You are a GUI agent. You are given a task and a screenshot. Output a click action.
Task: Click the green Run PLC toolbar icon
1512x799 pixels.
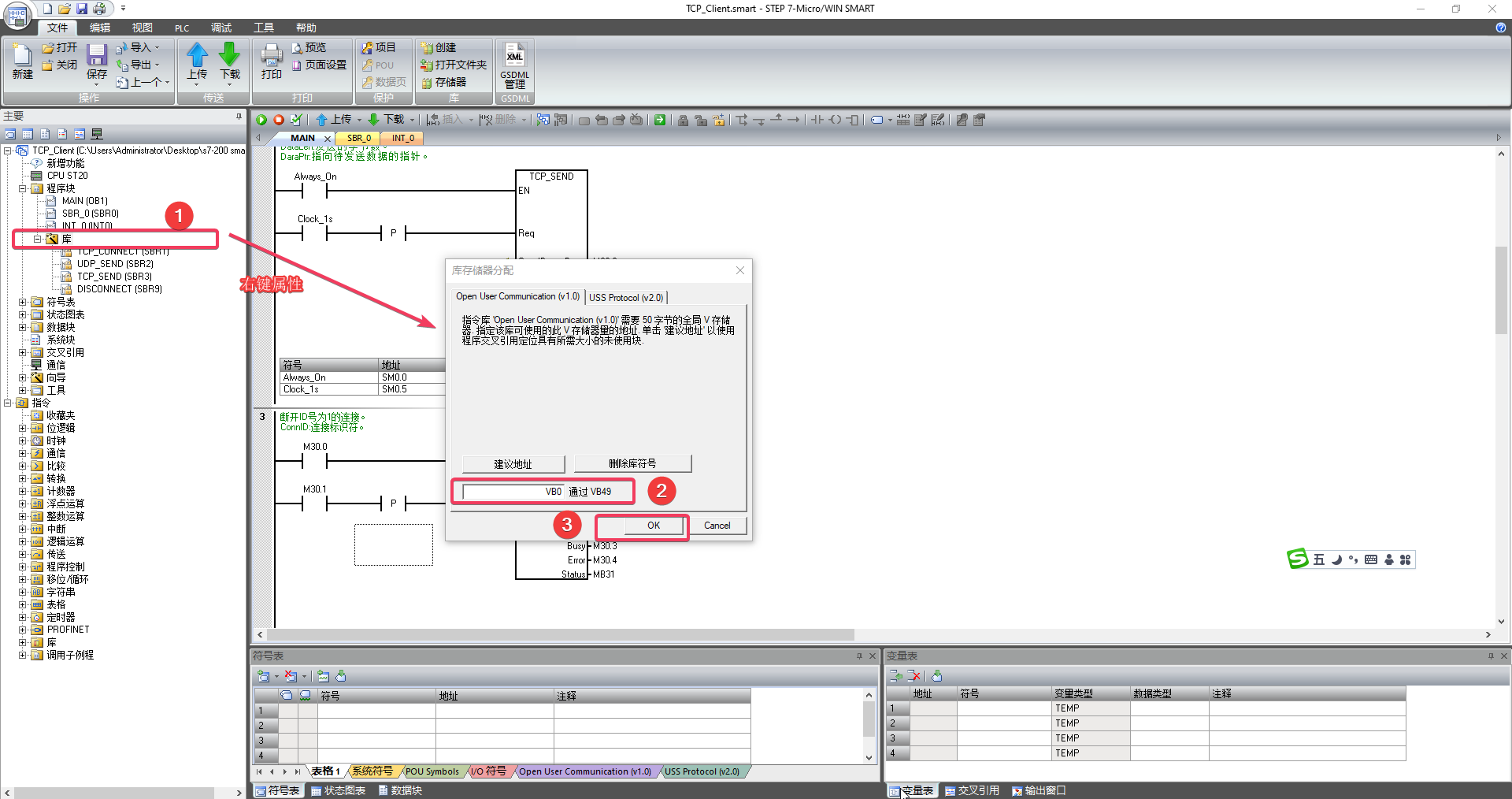pyautogui.click(x=261, y=120)
